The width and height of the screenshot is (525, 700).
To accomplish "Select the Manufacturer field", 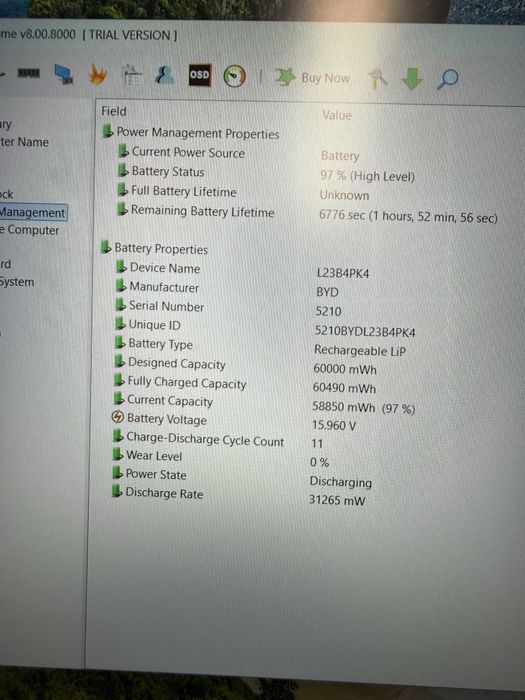I will (164, 287).
